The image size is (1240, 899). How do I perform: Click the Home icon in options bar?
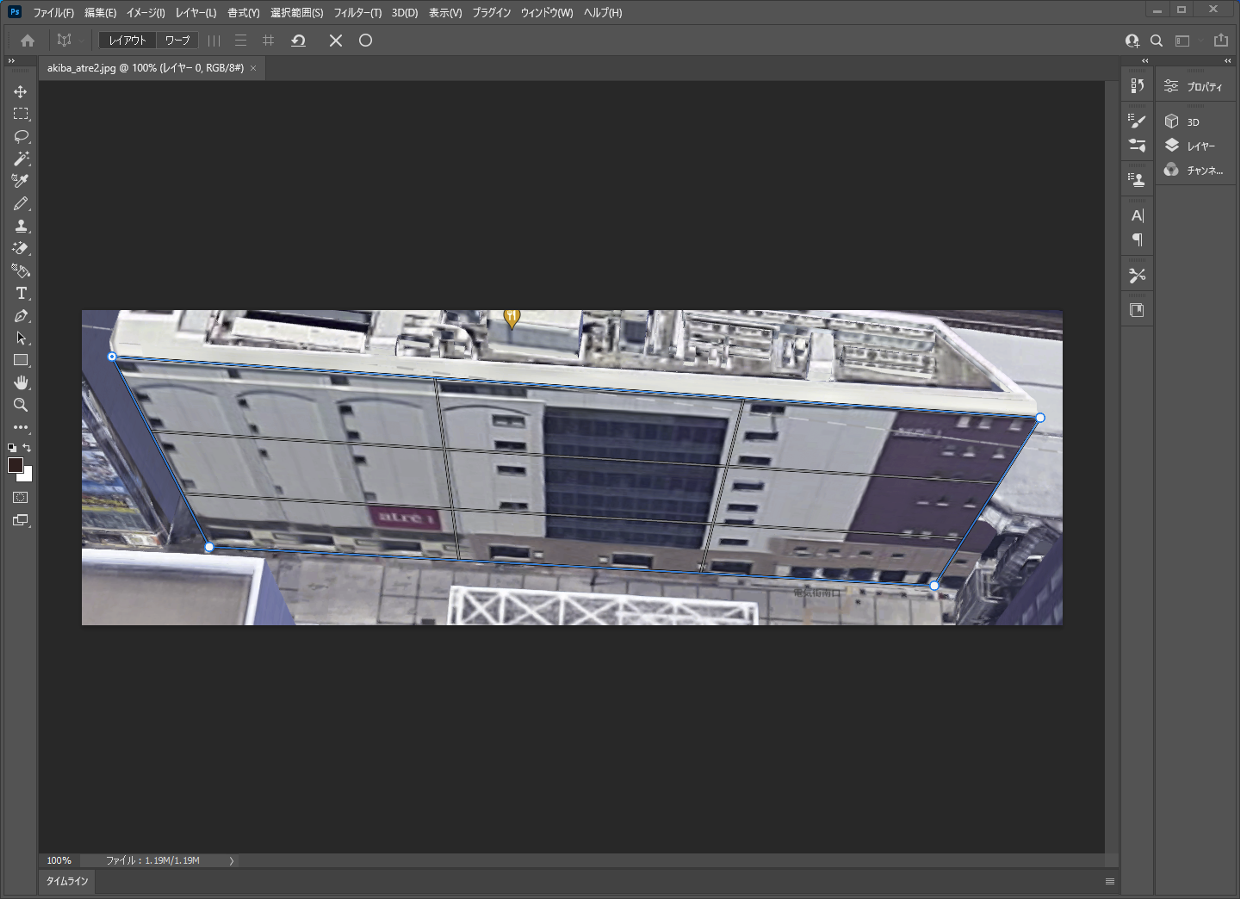(x=28, y=41)
